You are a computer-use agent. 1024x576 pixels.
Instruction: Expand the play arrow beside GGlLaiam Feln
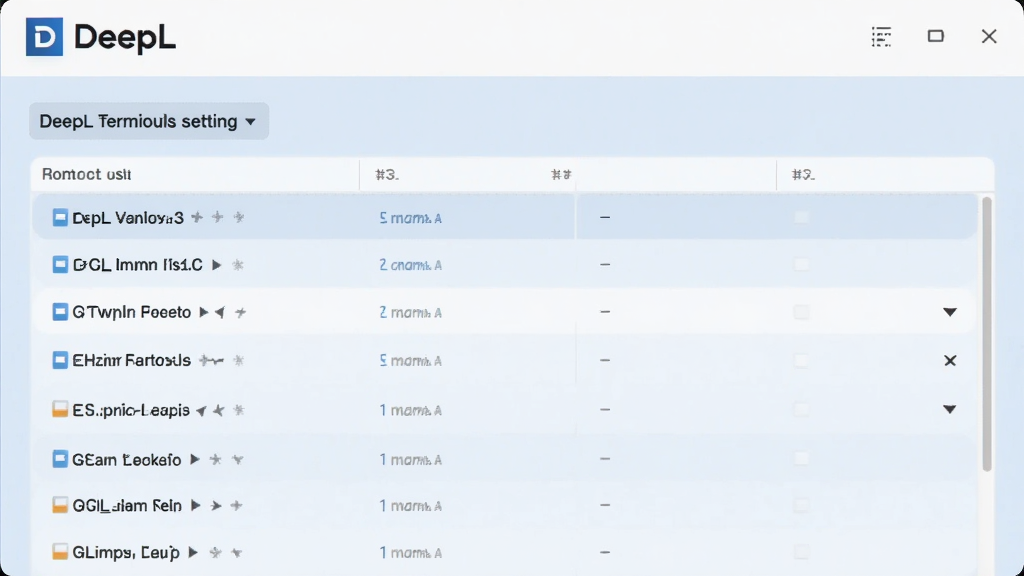click(x=195, y=505)
